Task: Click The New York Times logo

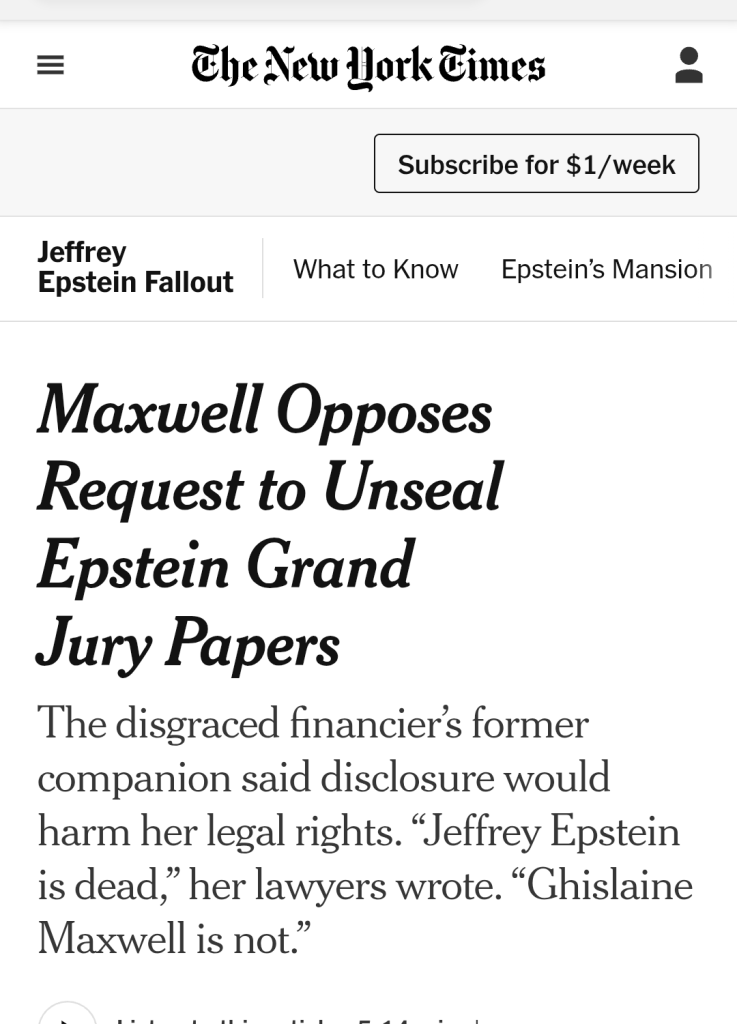Action: (x=368, y=66)
